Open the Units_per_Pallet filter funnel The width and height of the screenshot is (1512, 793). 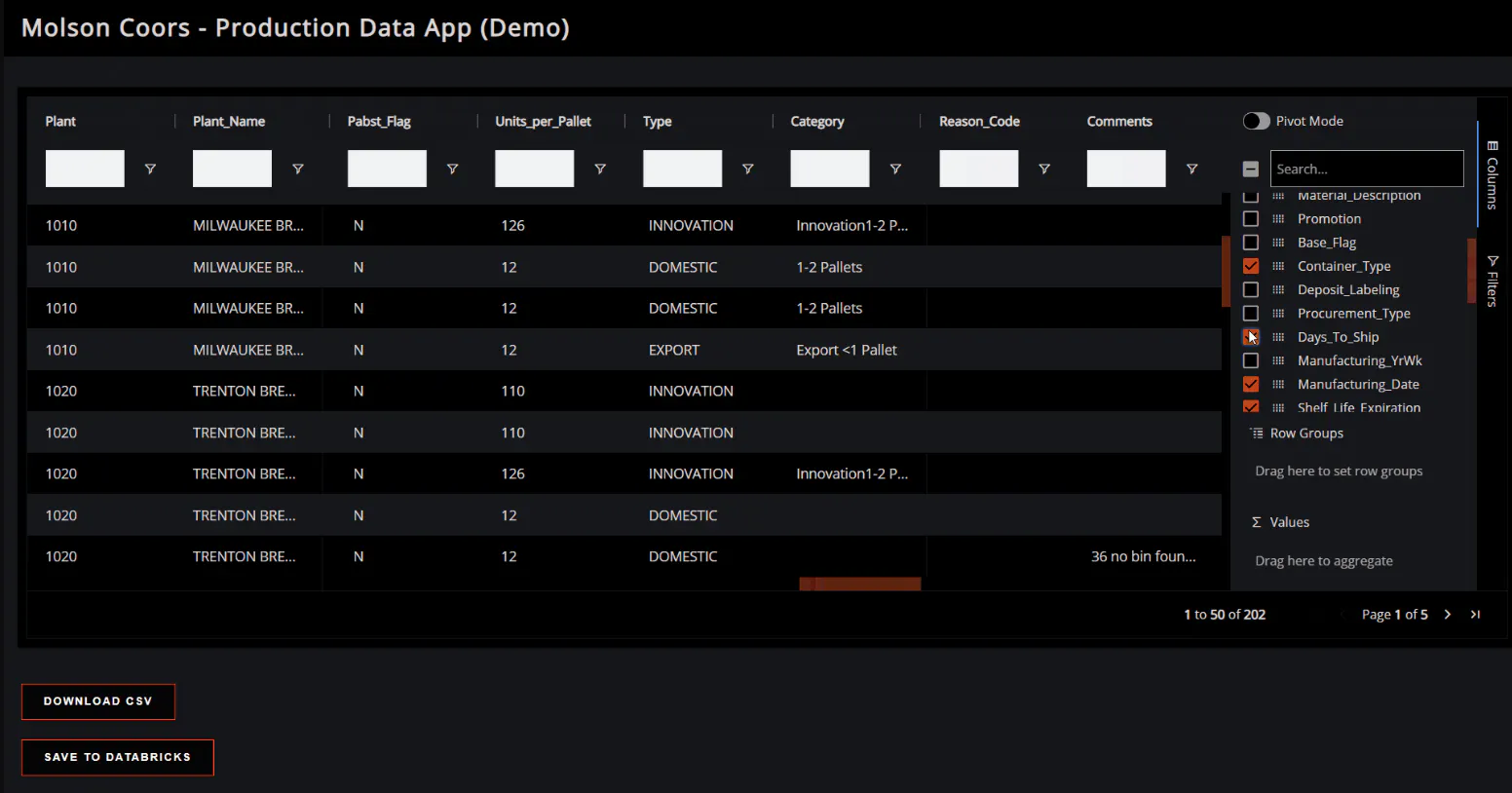(x=600, y=169)
